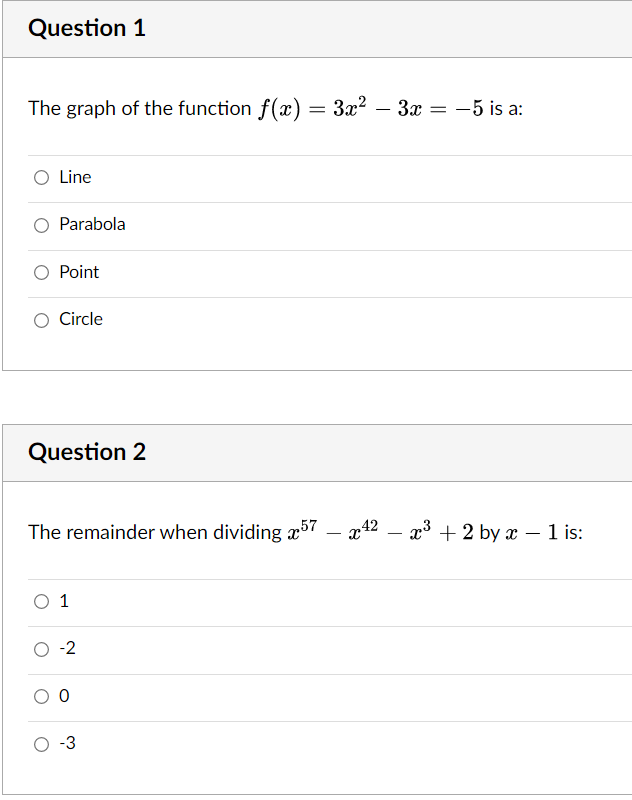Click the Circle label text

[83, 319]
